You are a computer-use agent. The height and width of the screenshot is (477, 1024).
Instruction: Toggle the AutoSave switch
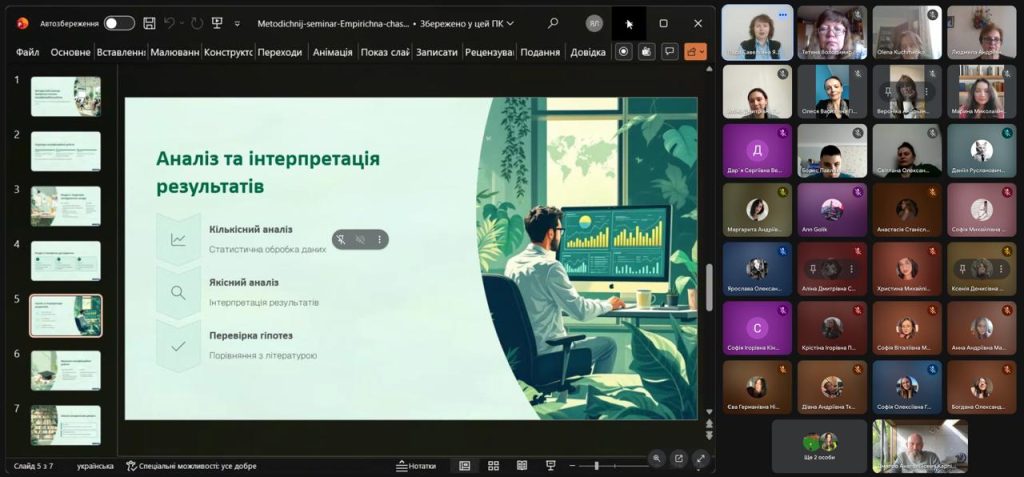pyautogui.click(x=119, y=23)
